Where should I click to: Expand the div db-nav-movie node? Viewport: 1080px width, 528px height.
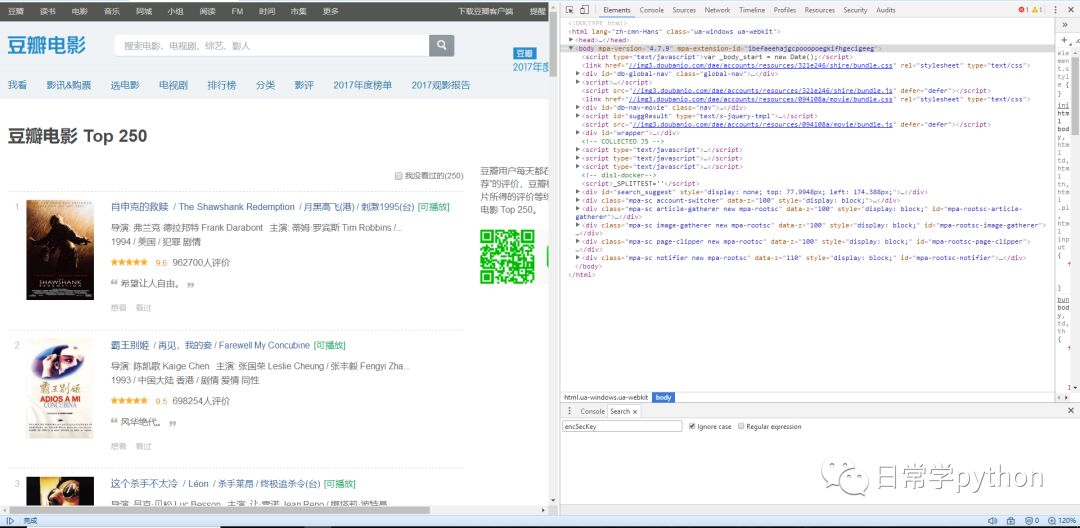(x=579, y=107)
